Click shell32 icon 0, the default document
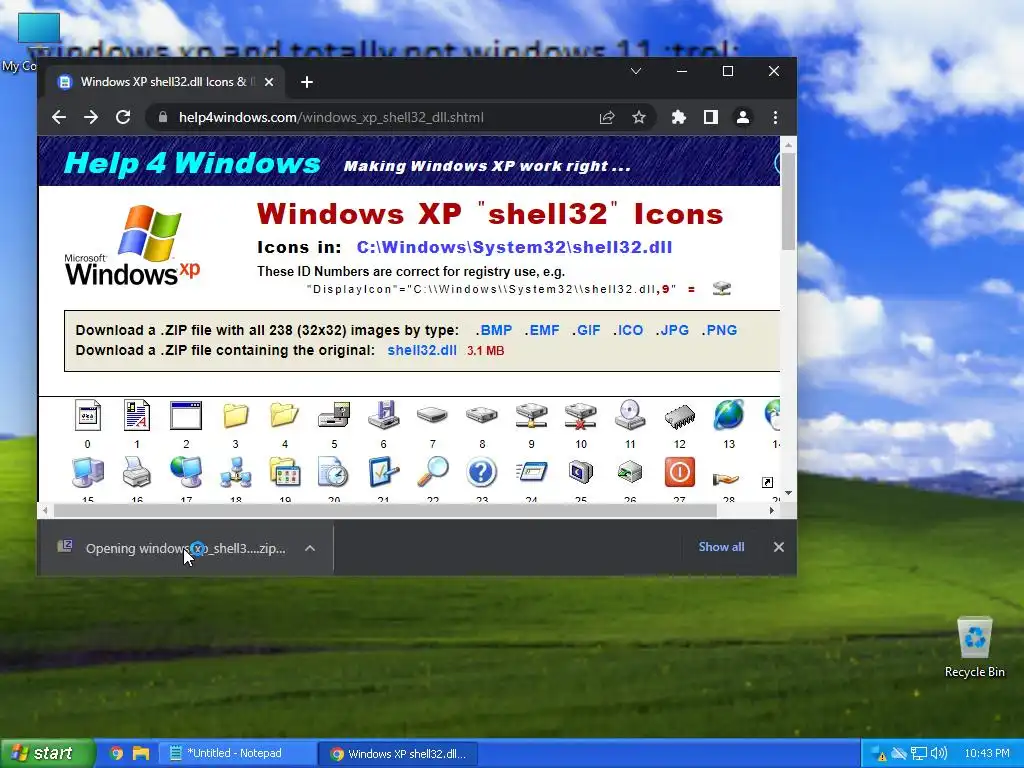Screen dimensions: 1024x768 [88, 415]
